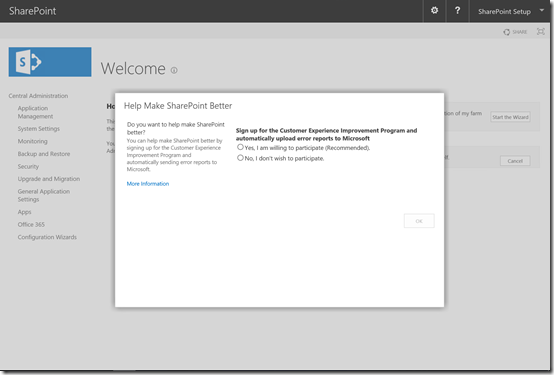Open Monitoring in sidebar

point(33,141)
